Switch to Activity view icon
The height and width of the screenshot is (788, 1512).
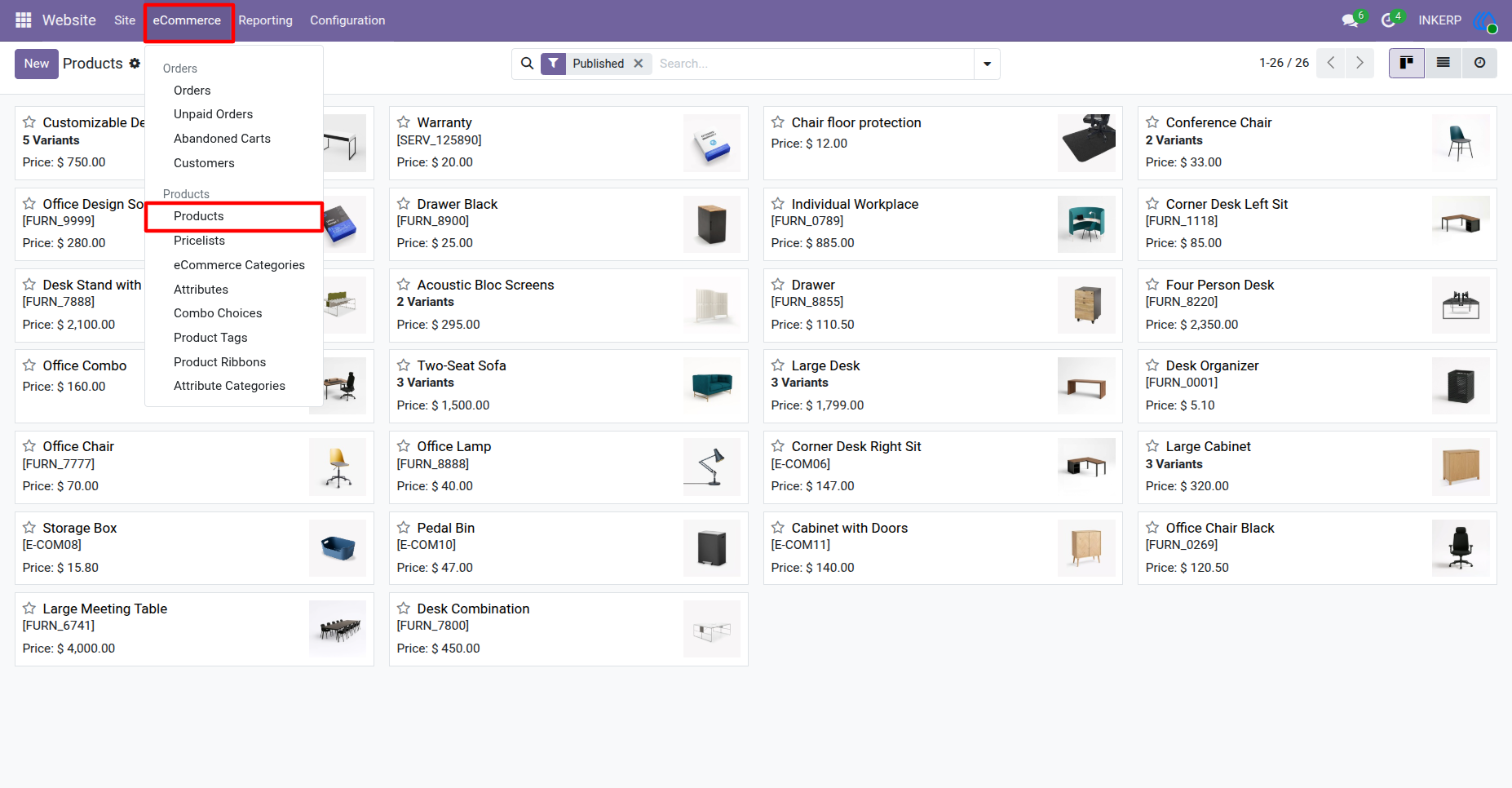1479,63
